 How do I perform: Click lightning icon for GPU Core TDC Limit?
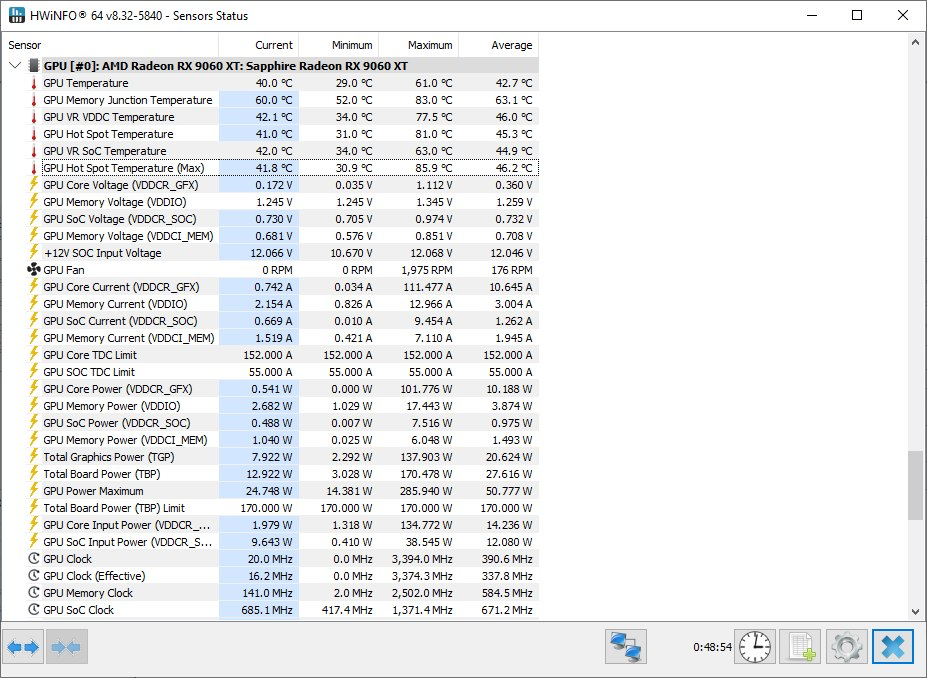(34, 355)
